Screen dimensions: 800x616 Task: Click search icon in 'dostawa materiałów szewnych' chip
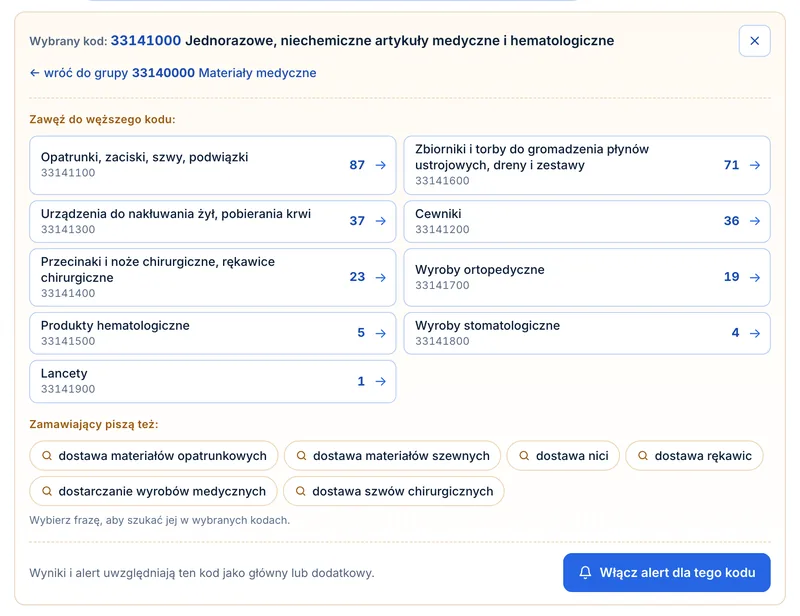[301, 456]
